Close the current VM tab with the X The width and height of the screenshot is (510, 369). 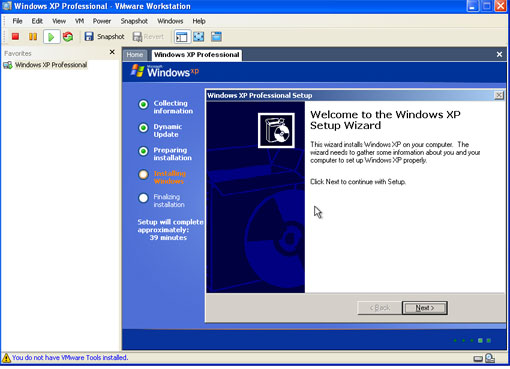[x=499, y=54]
